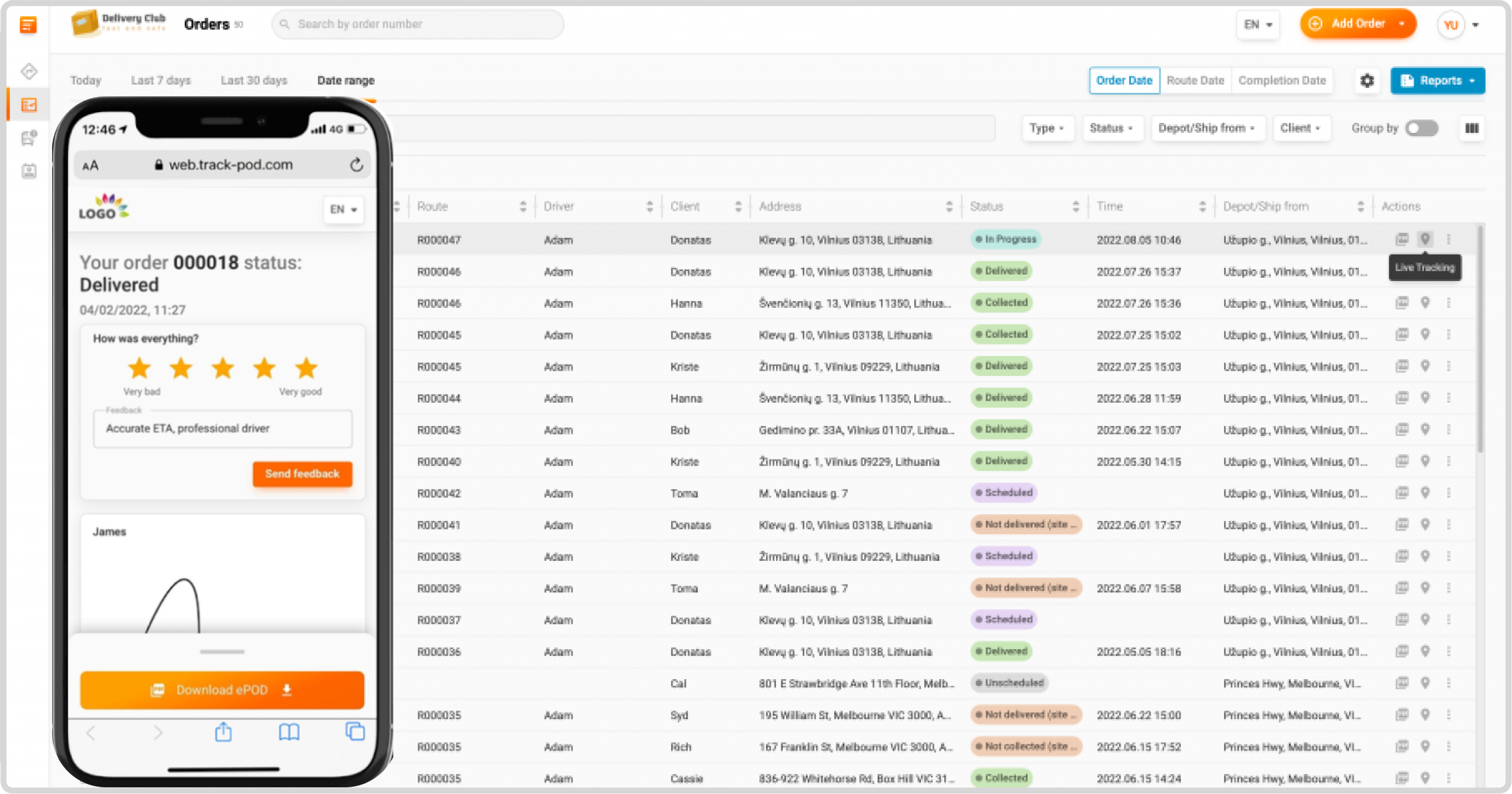
Task: Switch to Date range tab
Action: [346, 80]
